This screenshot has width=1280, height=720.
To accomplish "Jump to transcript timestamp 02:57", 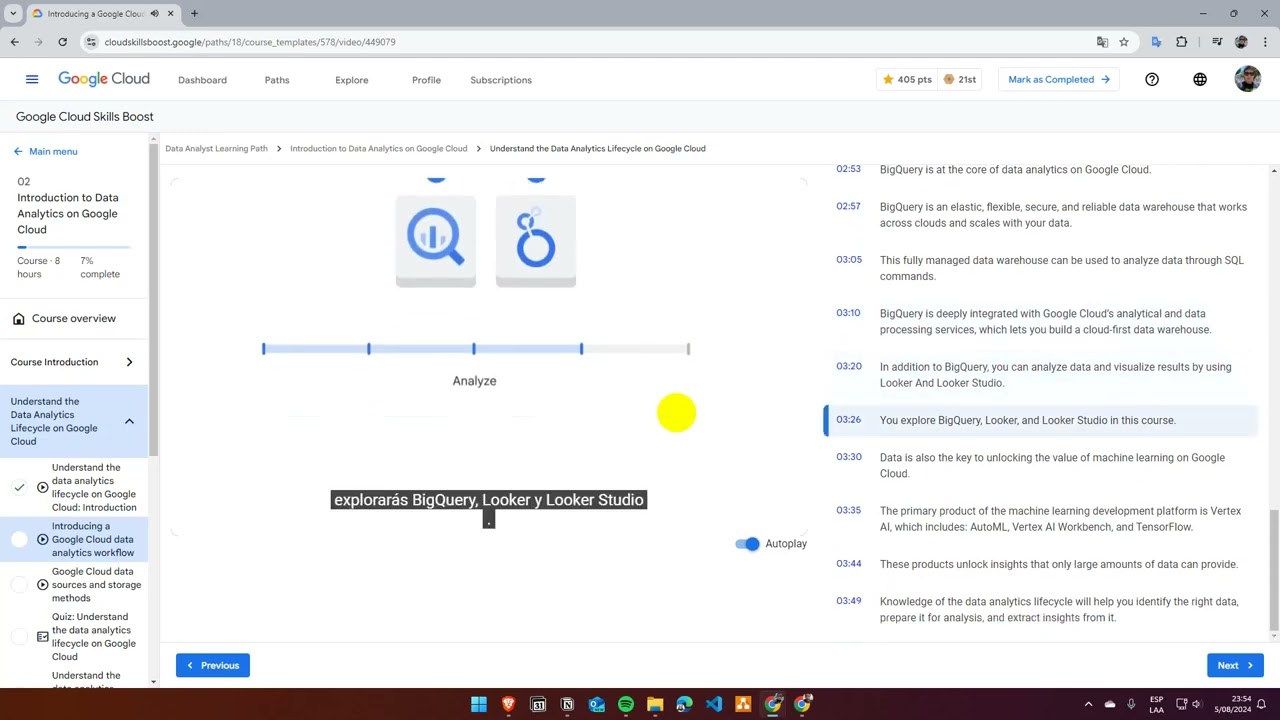I will pyautogui.click(x=848, y=206).
